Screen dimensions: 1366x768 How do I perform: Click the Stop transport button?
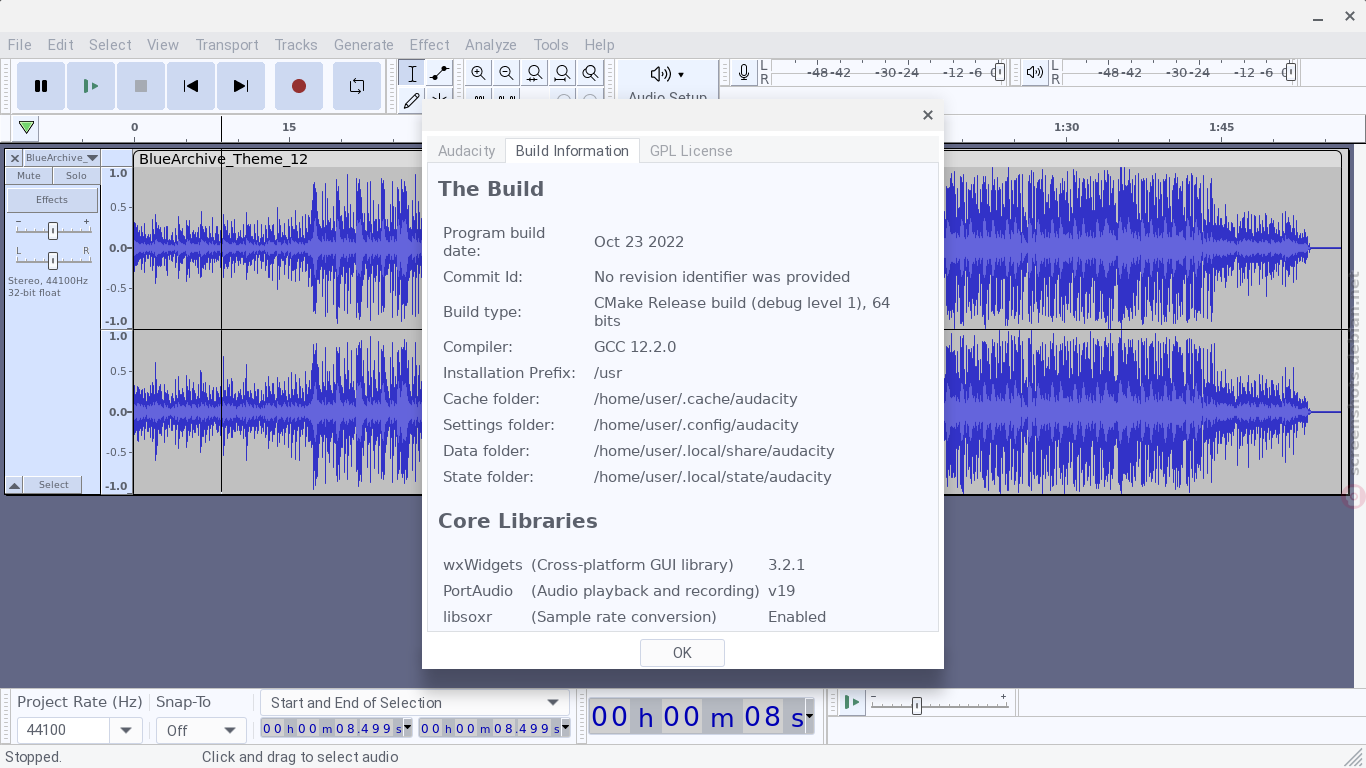pos(141,86)
